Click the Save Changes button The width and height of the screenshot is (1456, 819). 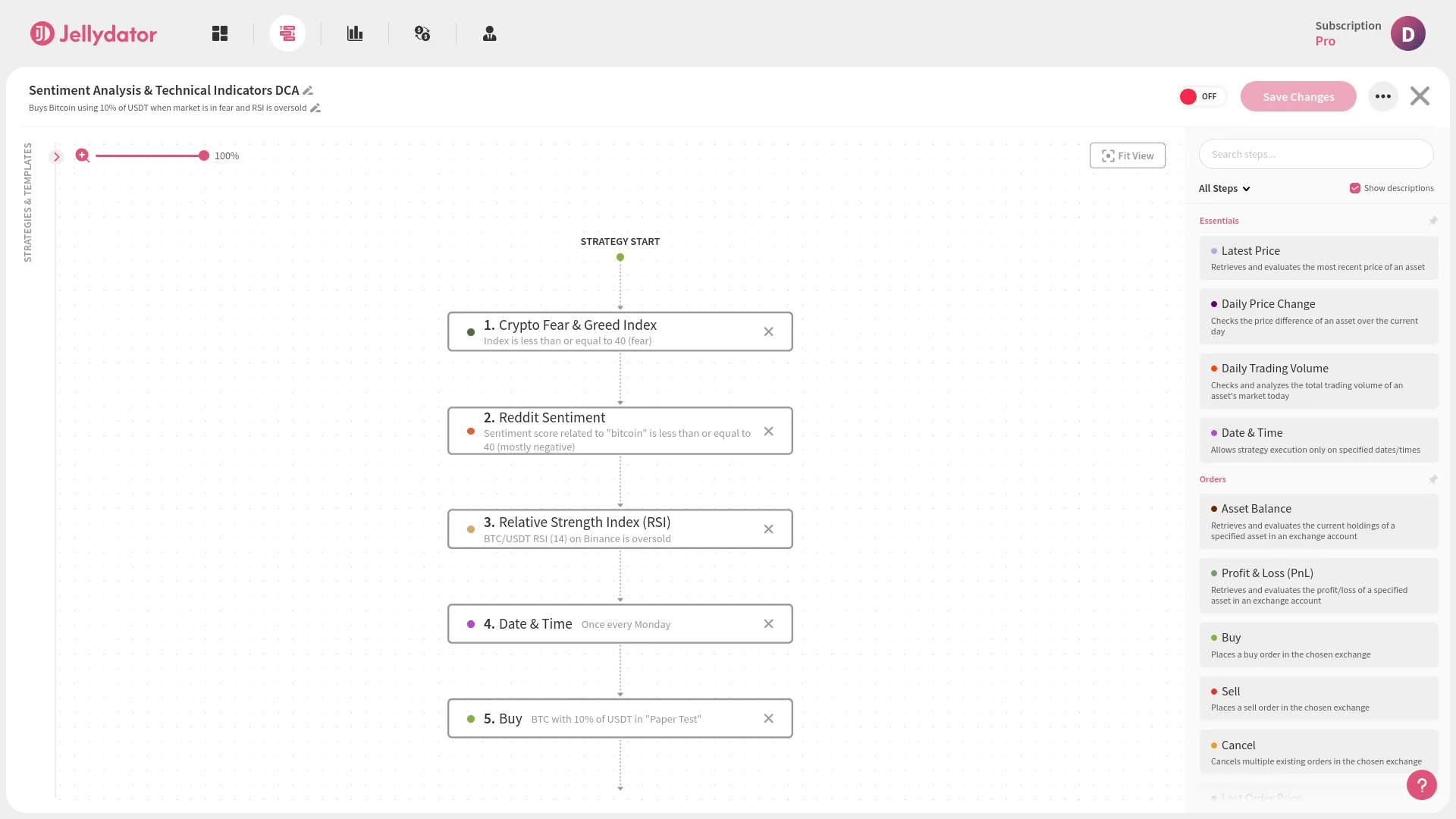pyautogui.click(x=1298, y=96)
